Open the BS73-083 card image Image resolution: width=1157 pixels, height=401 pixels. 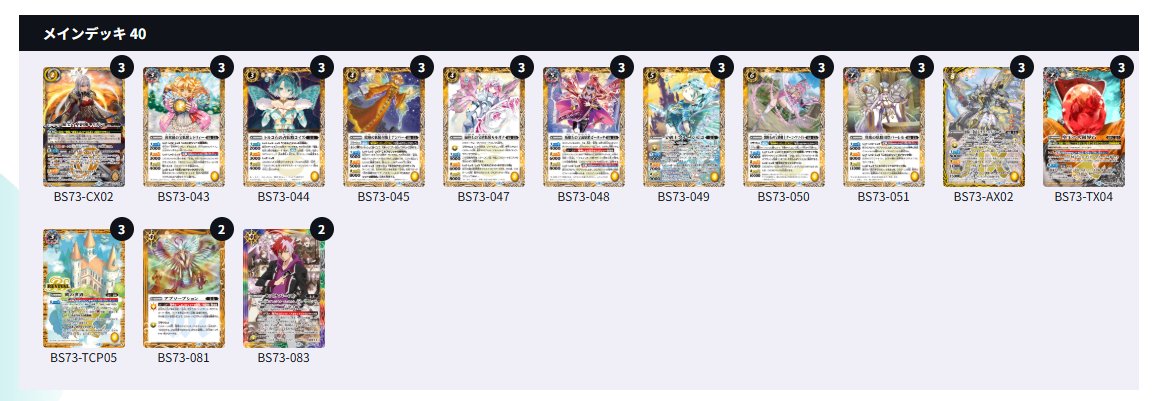[283, 288]
